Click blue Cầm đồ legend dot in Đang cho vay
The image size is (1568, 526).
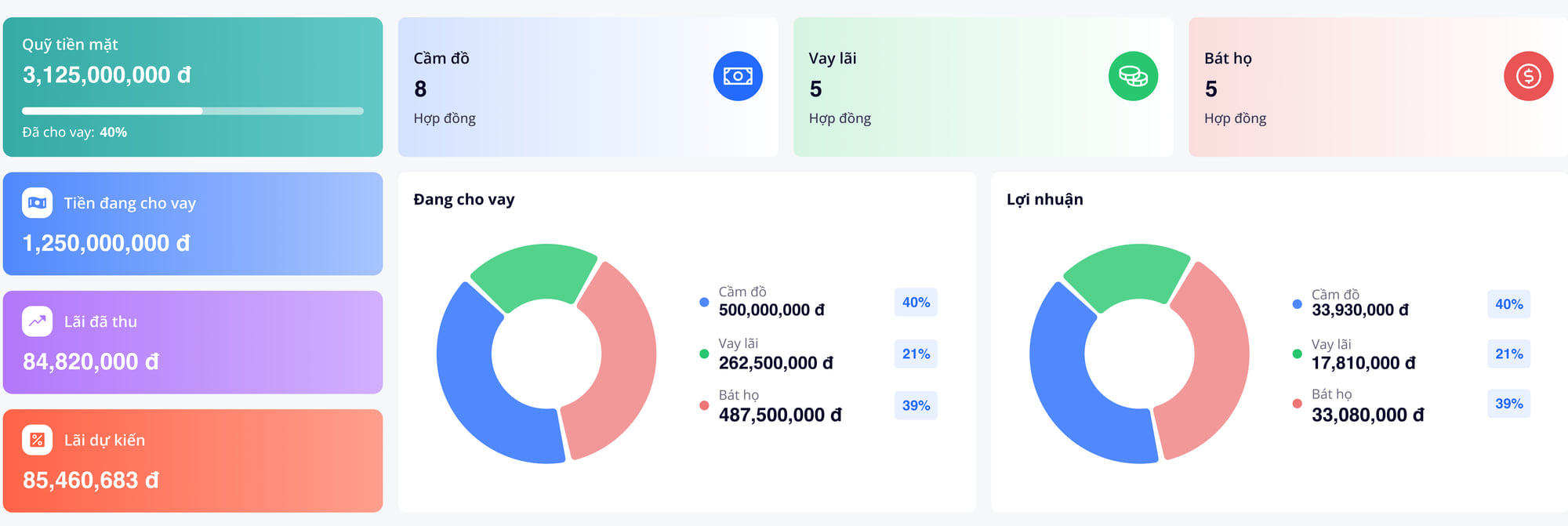click(x=704, y=302)
